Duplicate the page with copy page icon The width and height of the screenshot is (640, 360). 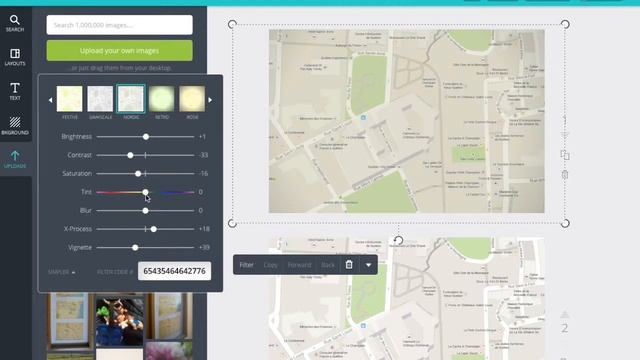click(x=565, y=155)
